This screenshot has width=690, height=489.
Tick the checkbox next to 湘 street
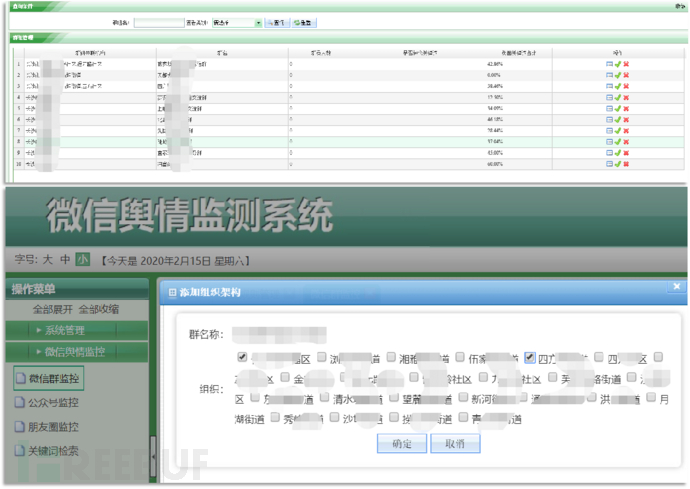[x=391, y=357]
